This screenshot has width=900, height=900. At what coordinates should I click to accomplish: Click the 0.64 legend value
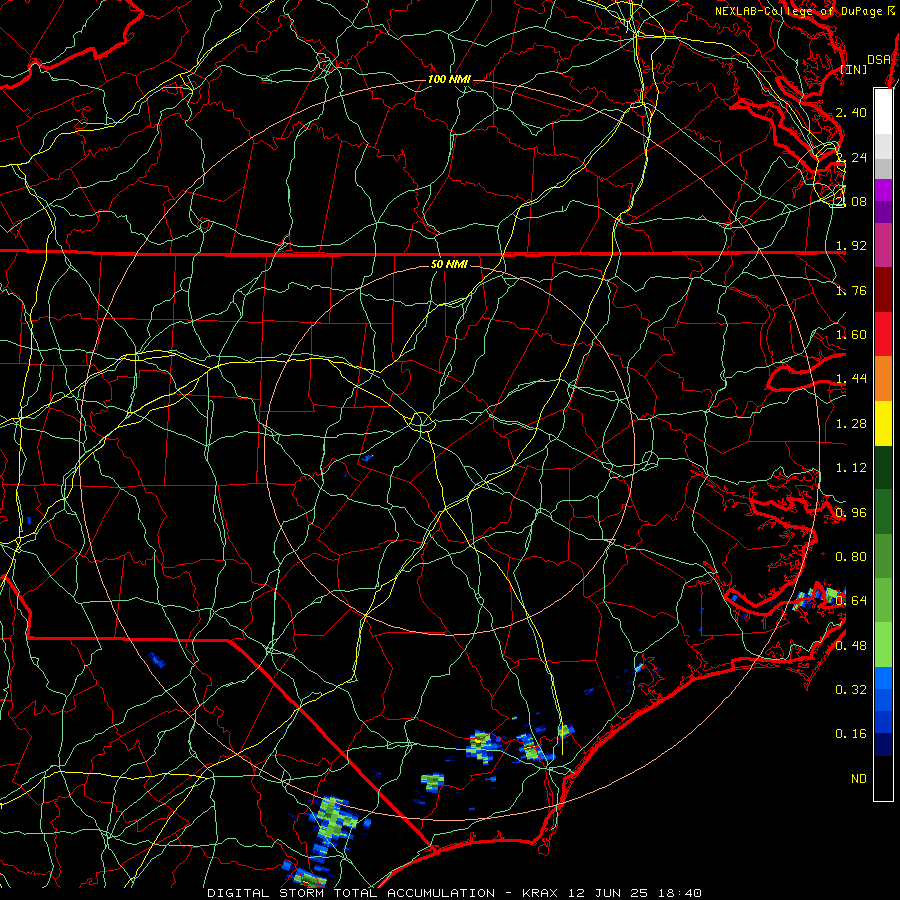point(851,601)
